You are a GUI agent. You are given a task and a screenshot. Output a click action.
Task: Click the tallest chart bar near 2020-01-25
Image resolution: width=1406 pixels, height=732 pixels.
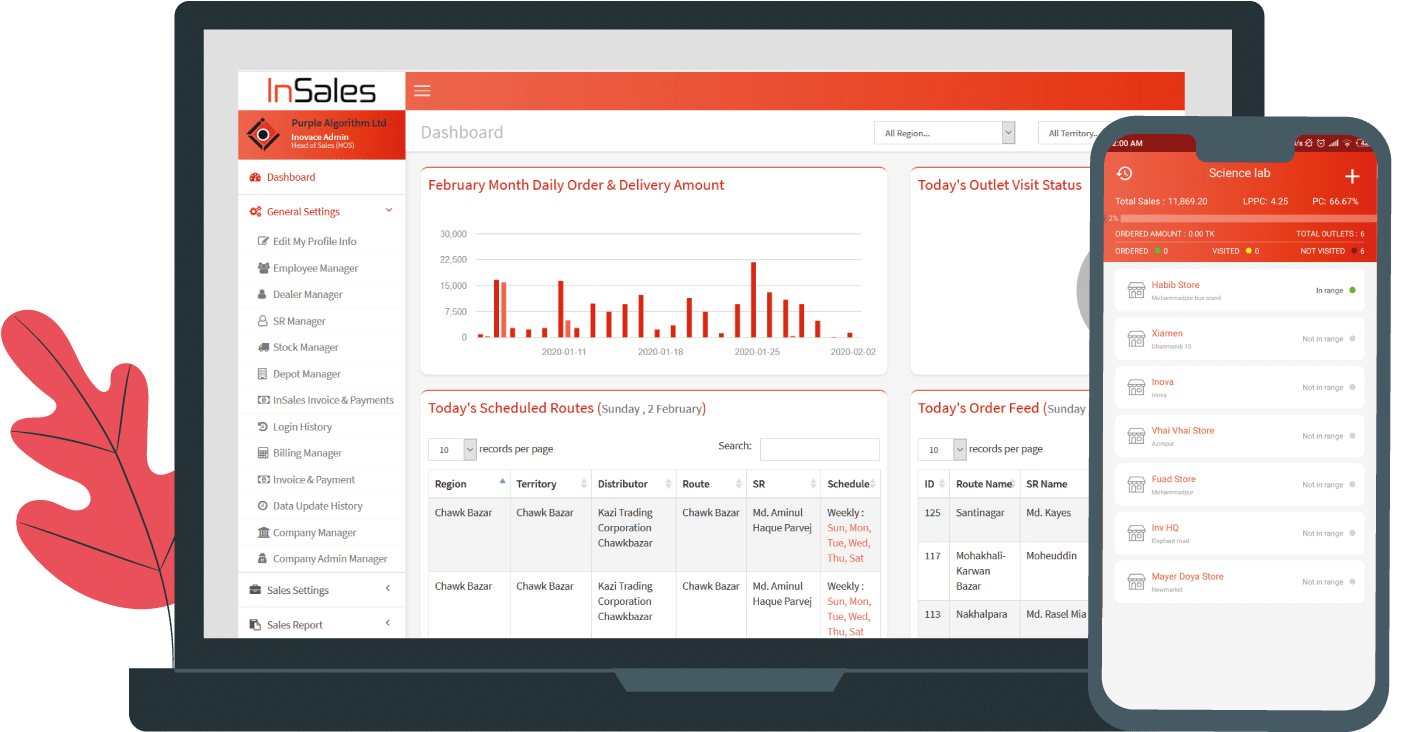pyautogui.click(x=753, y=300)
